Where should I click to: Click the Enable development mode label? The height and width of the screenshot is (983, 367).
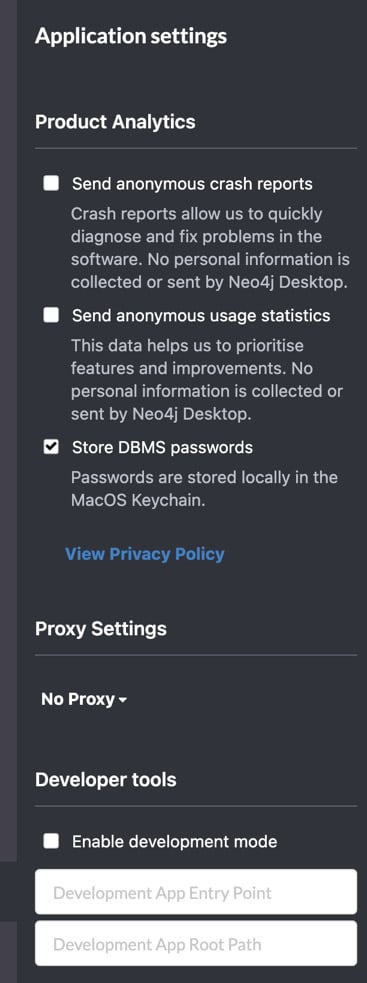pos(174,841)
